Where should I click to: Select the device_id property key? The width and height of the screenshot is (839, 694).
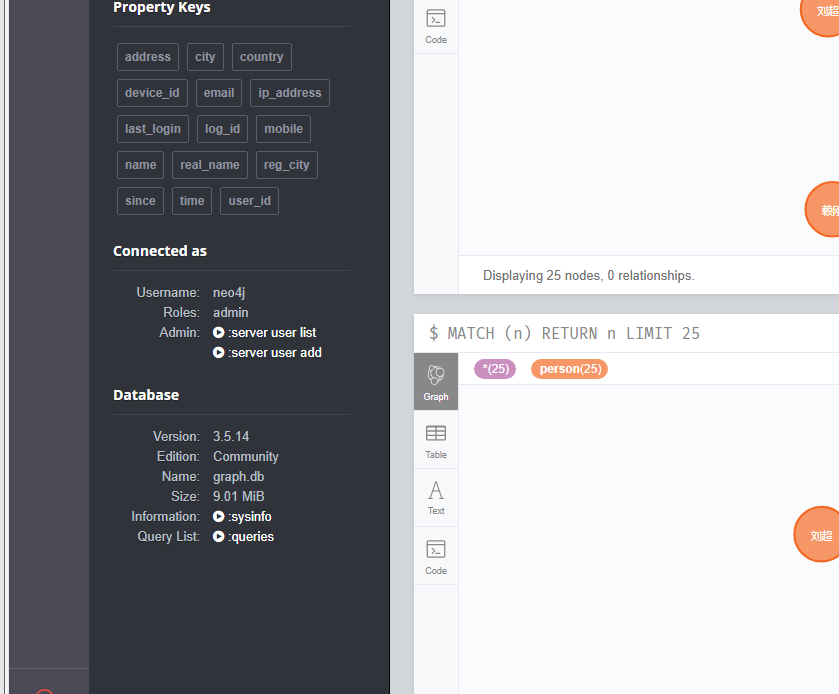pyautogui.click(x=152, y=93)
